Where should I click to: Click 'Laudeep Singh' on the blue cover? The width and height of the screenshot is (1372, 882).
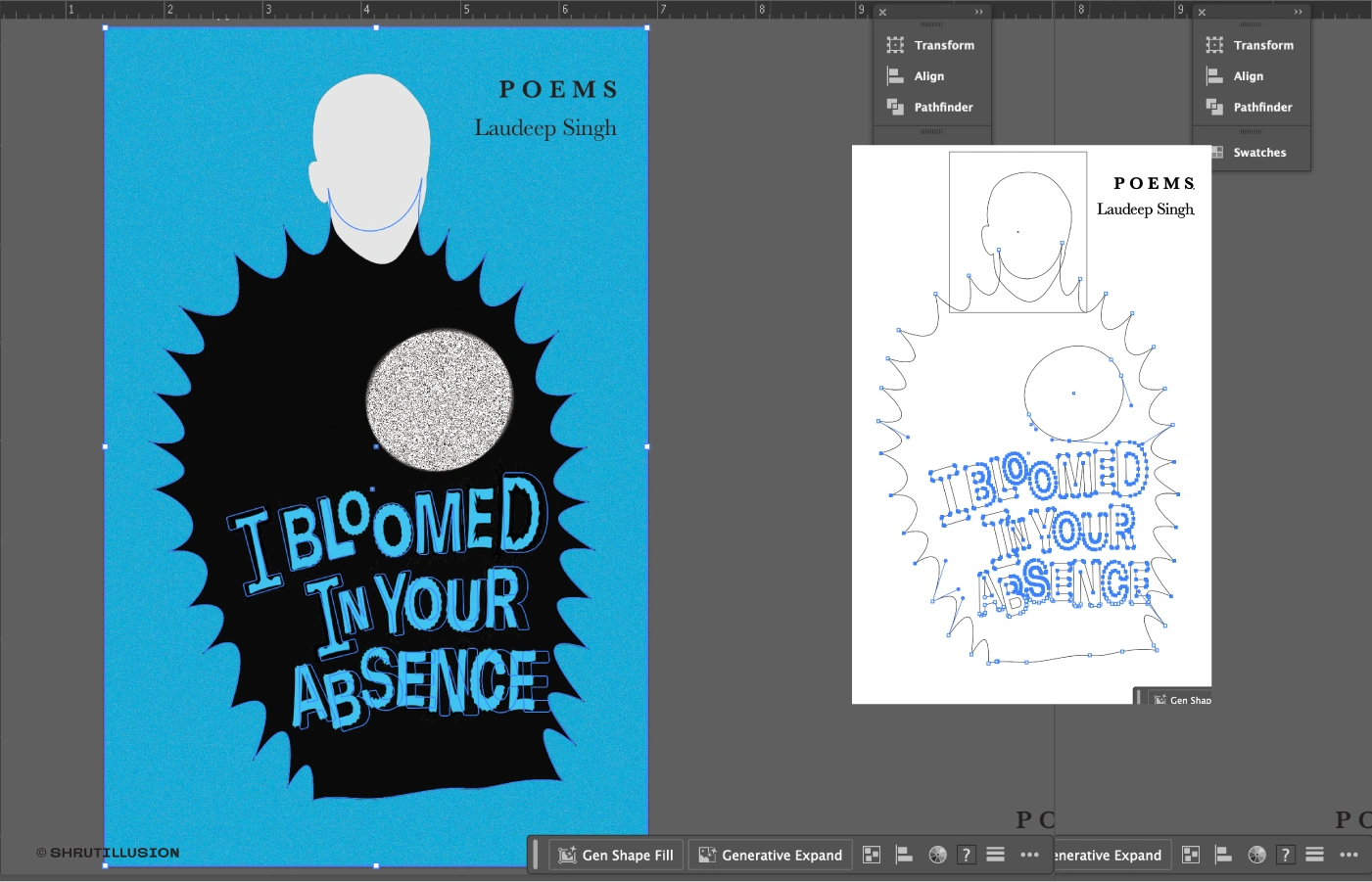(545, 128)
